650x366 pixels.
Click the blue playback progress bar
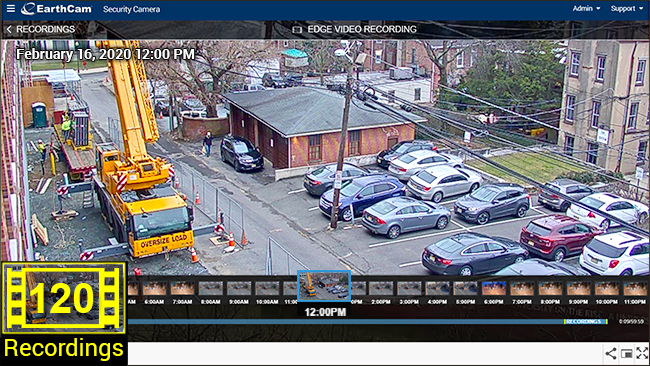click(x=345, y=322)
